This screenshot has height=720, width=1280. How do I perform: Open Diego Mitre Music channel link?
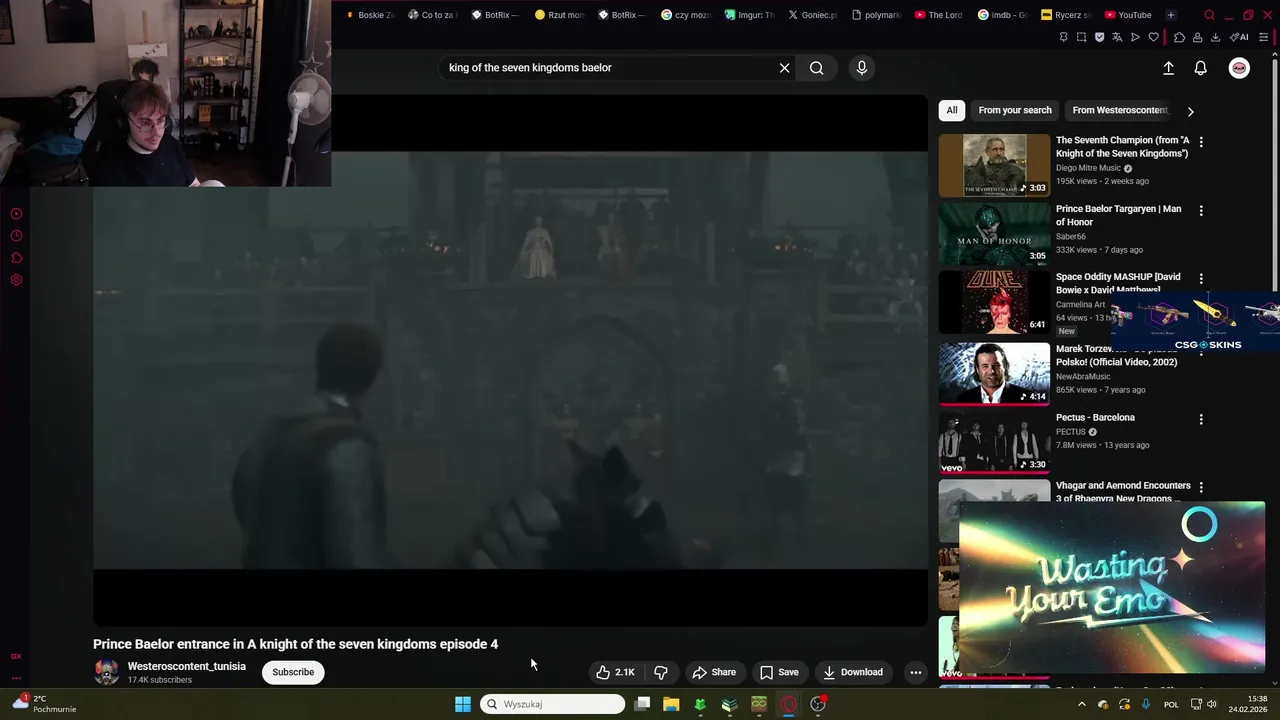click(1088, 168)
